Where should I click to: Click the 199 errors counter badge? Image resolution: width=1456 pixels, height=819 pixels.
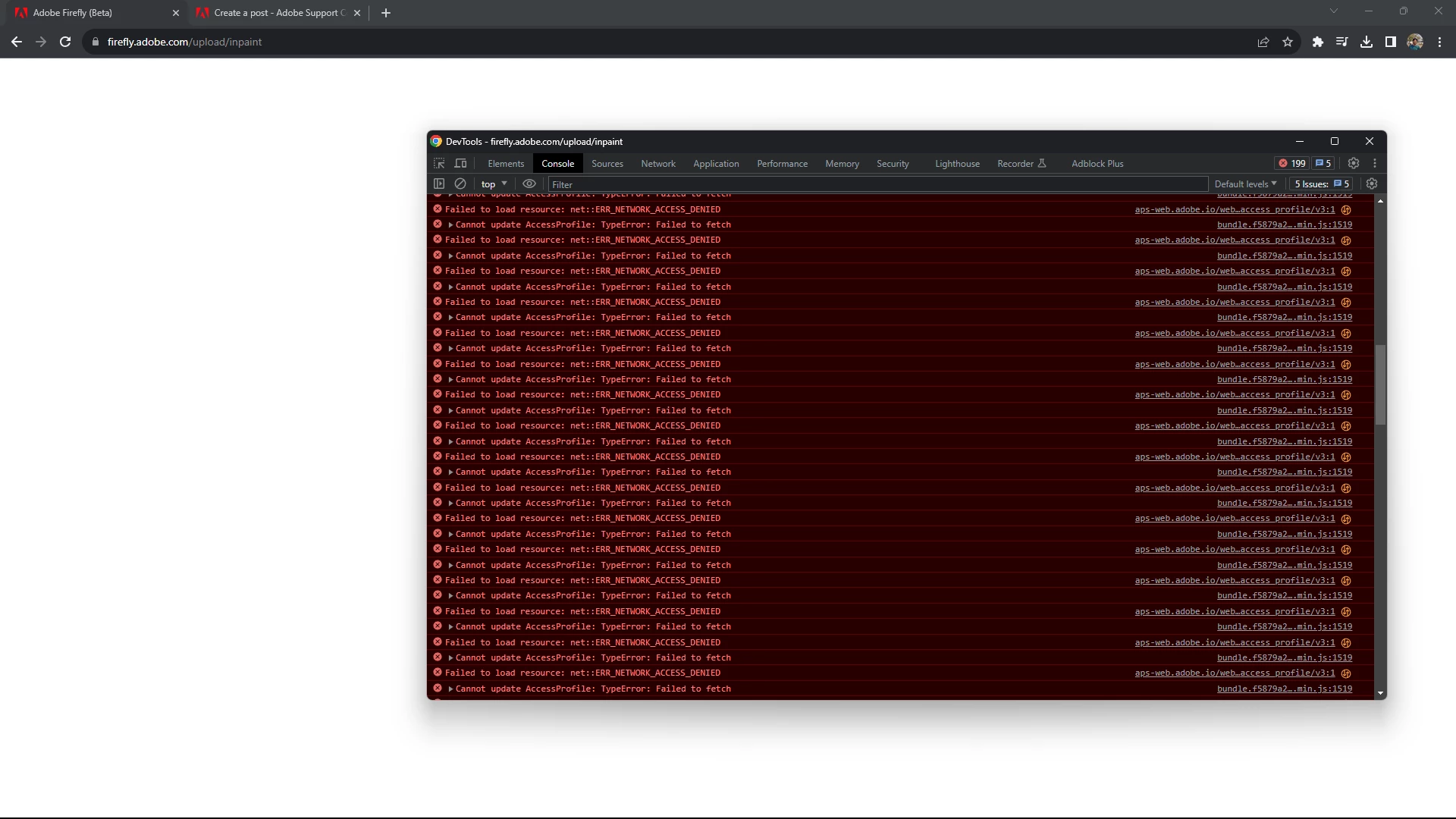click(x=1292, y=163)
